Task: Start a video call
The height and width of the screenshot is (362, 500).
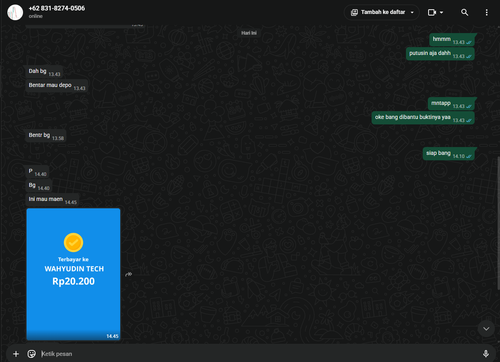Action: coord(432,12)
